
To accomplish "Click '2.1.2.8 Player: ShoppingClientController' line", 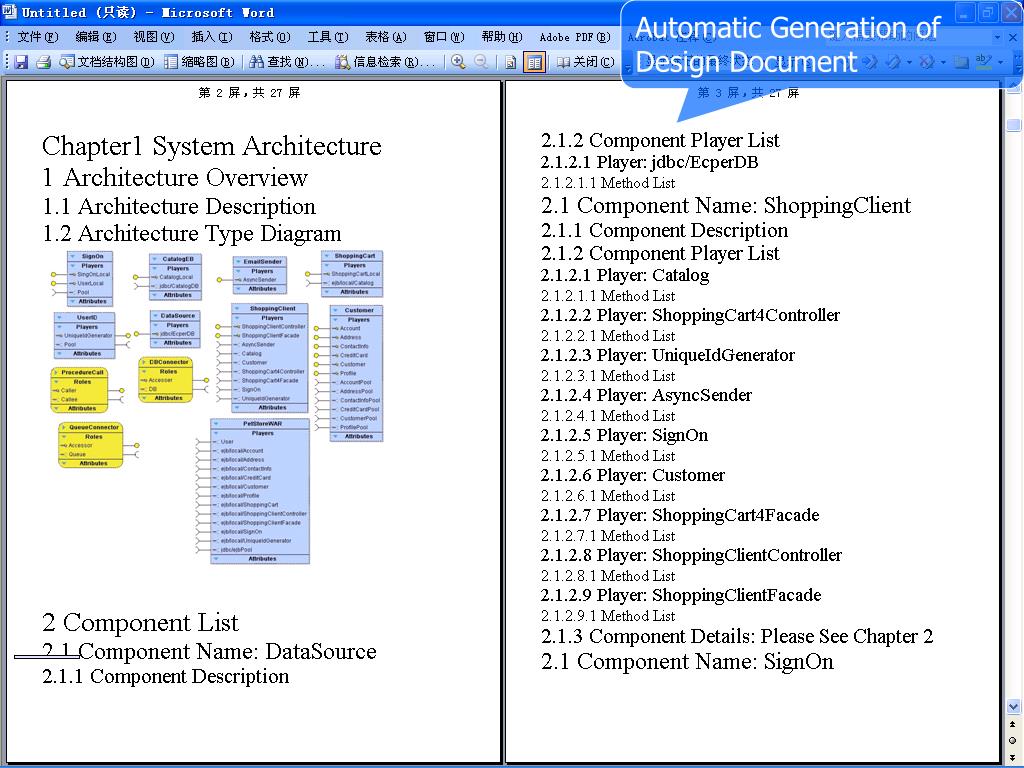I will tap(691, 555).
